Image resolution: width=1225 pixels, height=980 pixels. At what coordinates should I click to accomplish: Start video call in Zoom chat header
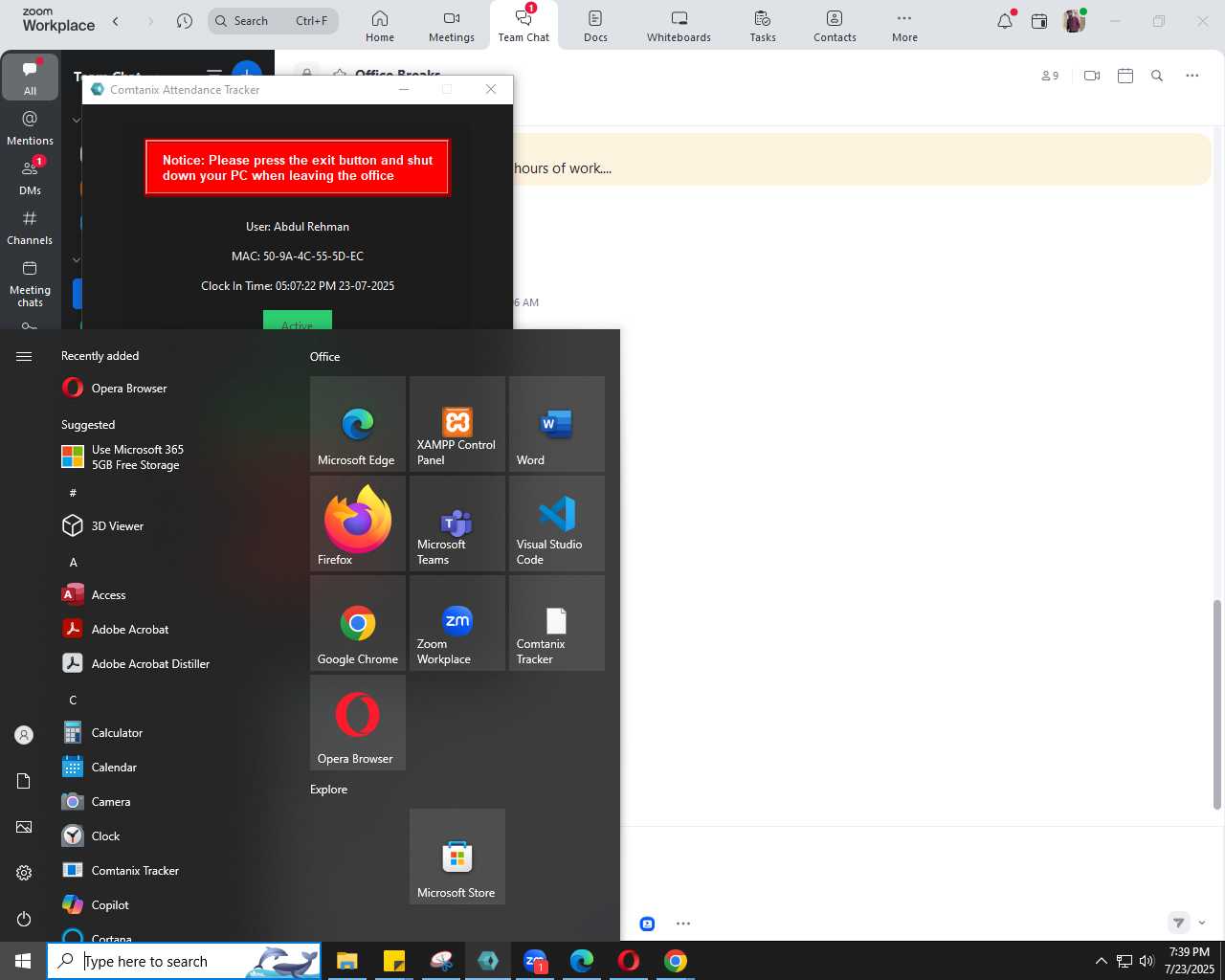[x=1092, y=76]
